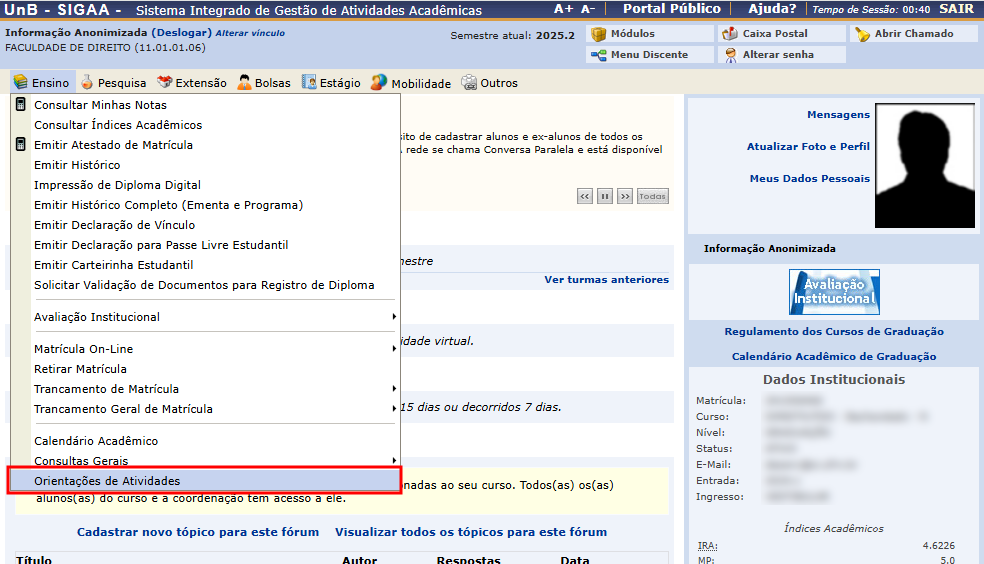This screenshot has height=564, width=984.
Task: Expand the Matrícula On-Line submenu
Action: coord(394,349)
